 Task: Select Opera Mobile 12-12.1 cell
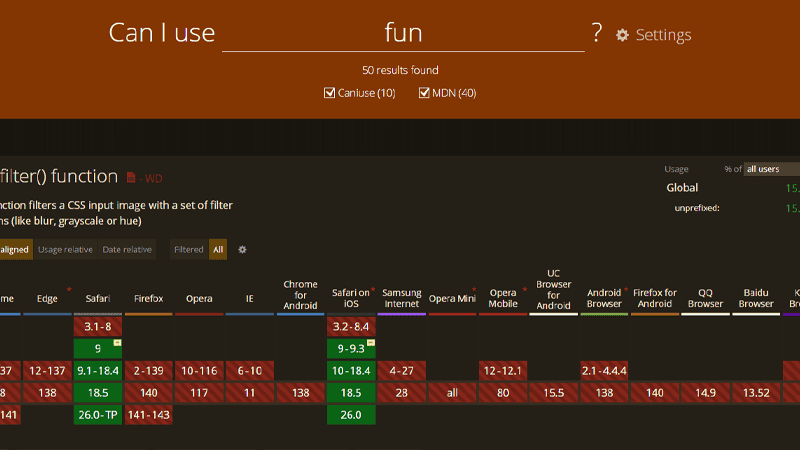click(x=503, y=371)
